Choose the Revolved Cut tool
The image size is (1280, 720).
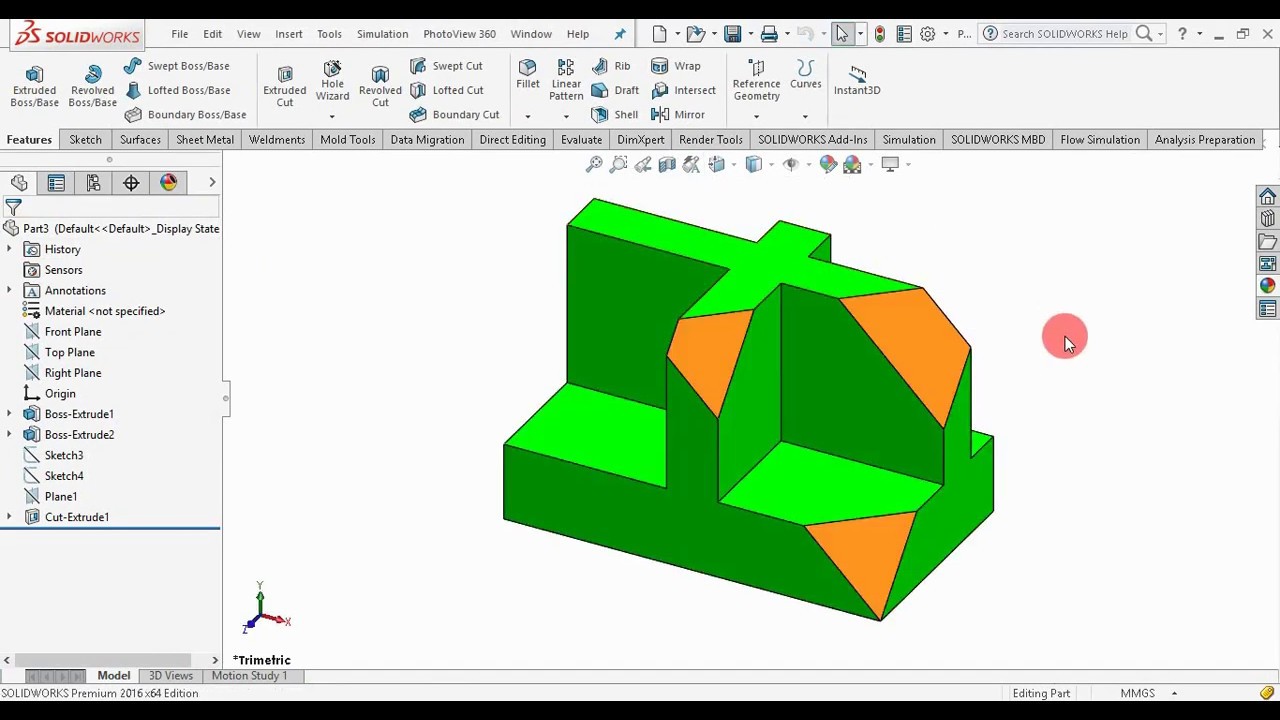coord(380,86)
